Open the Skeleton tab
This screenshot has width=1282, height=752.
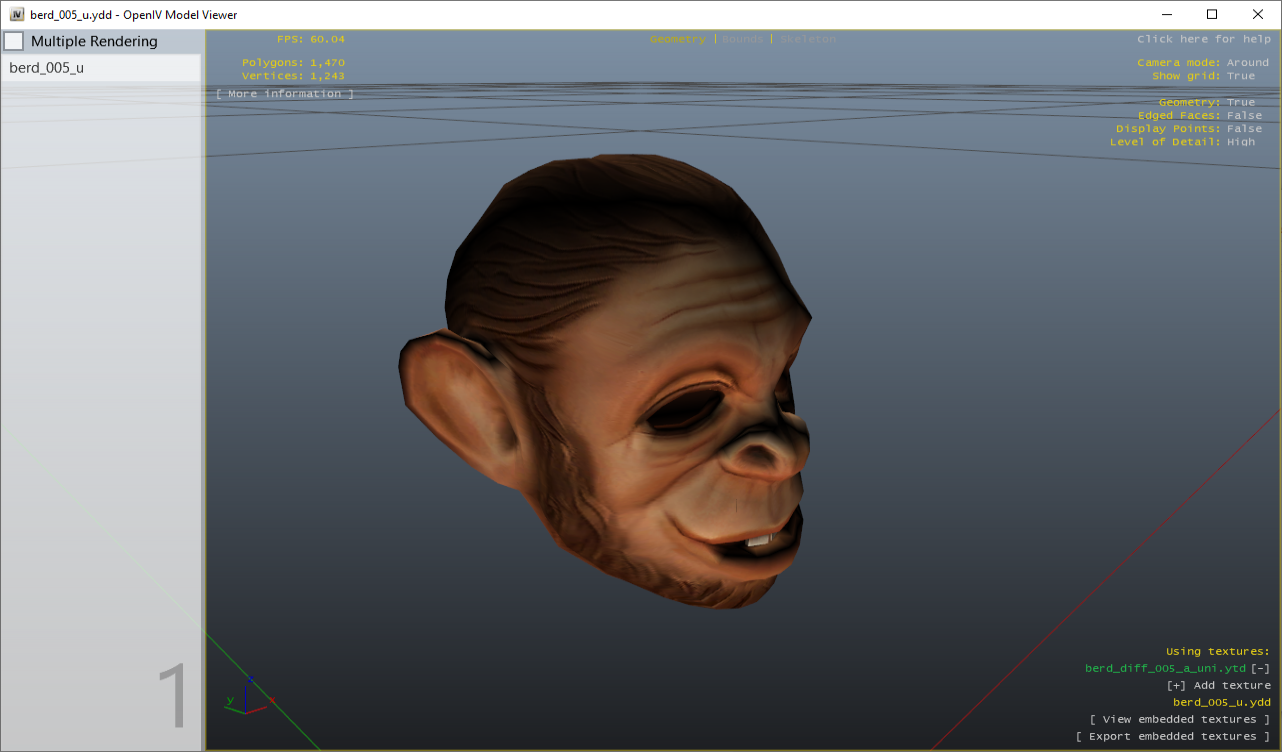coord(808,39)
